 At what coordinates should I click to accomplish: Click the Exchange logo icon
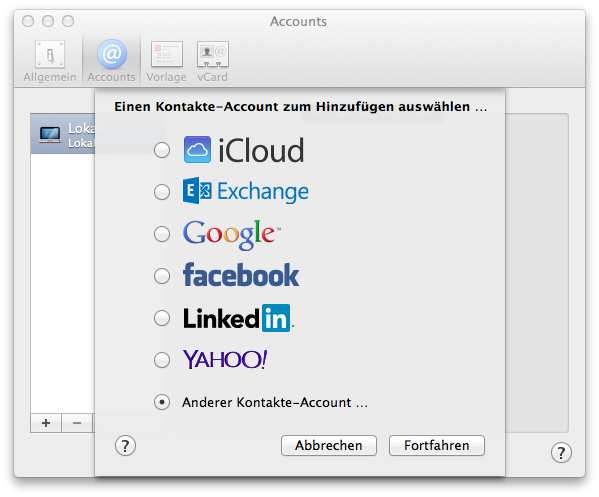(197, 190)
